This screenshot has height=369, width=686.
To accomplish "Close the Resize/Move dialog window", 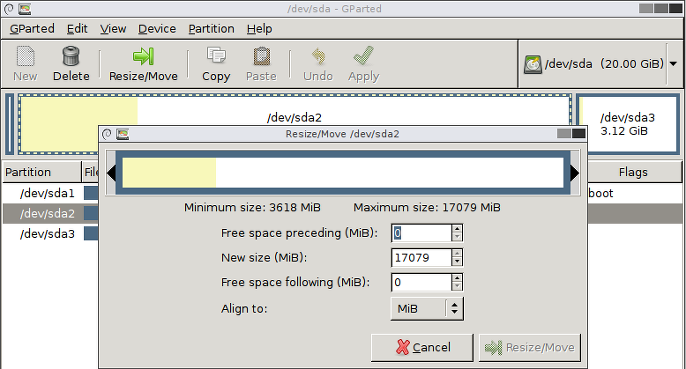I will click(x=578, y=134).
